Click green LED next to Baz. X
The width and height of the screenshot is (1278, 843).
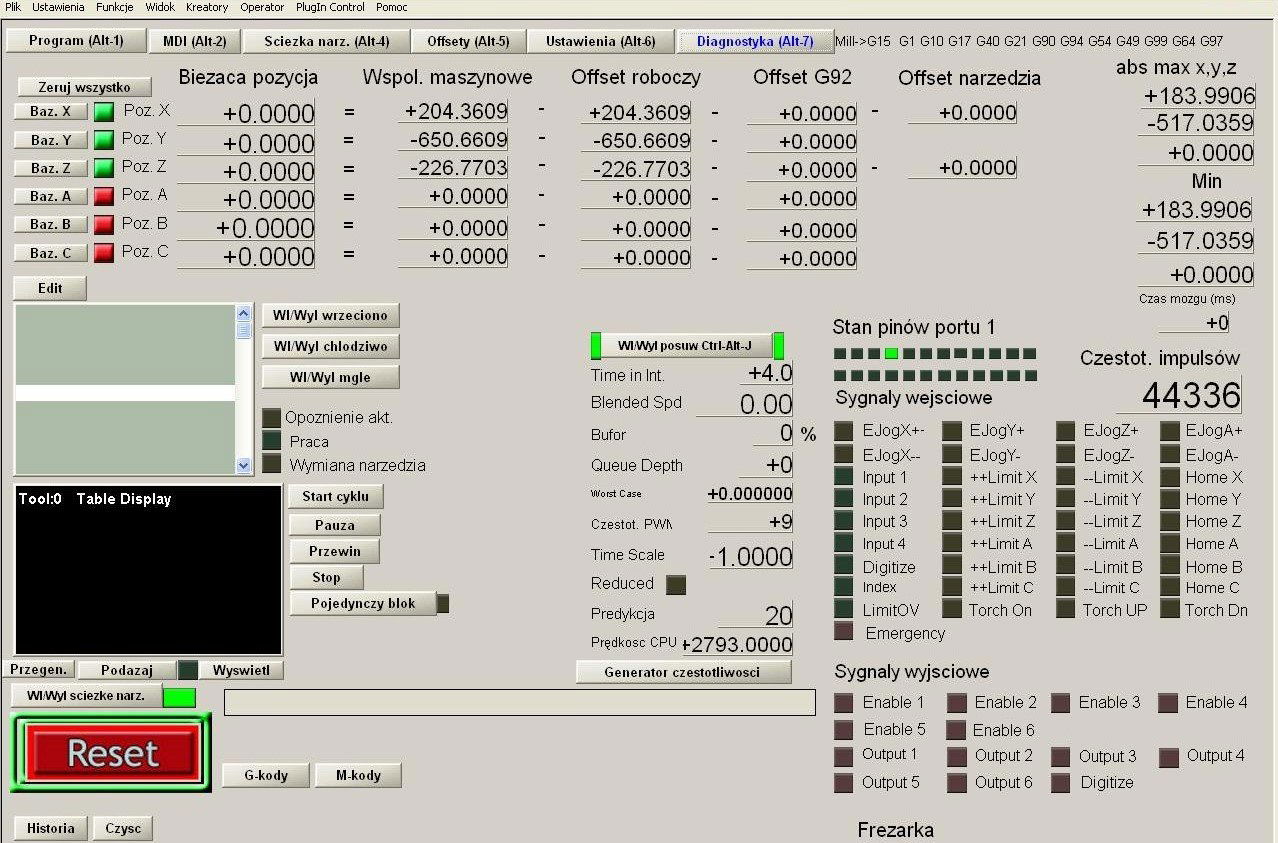pyautogui.click(x=104, y=112)
